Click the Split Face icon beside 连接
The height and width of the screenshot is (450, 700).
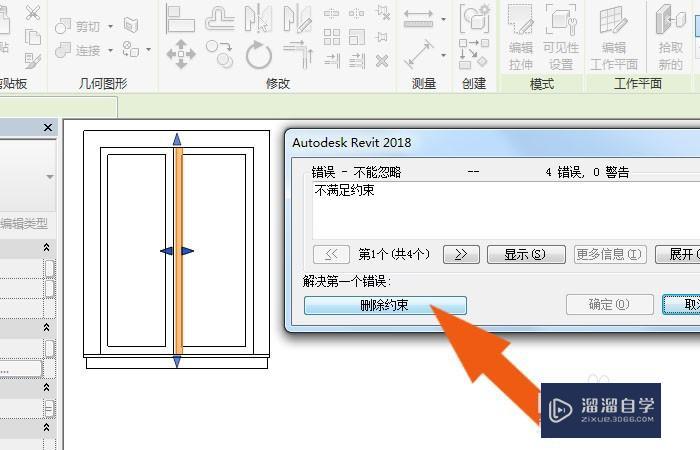pyautogui.click(x=131, y=49)
